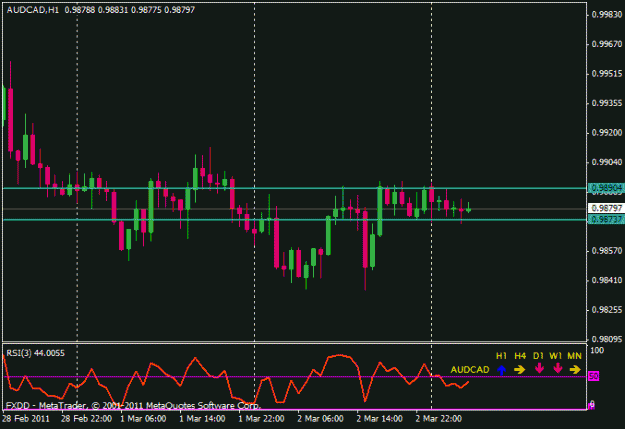The width and height of the screenshot is (625, 429).
Task: Click the 0.98737 lower level price tag
Action: (606, 220)
